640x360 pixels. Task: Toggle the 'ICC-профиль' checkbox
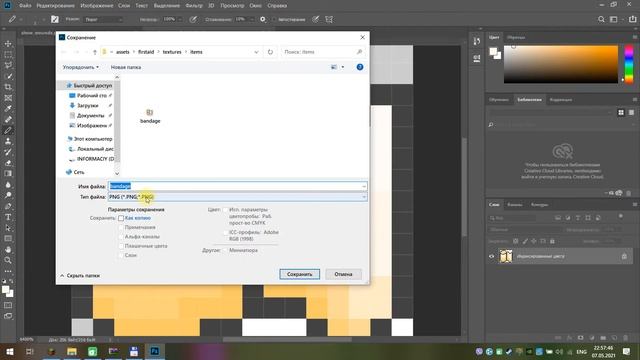coord(225,232)
